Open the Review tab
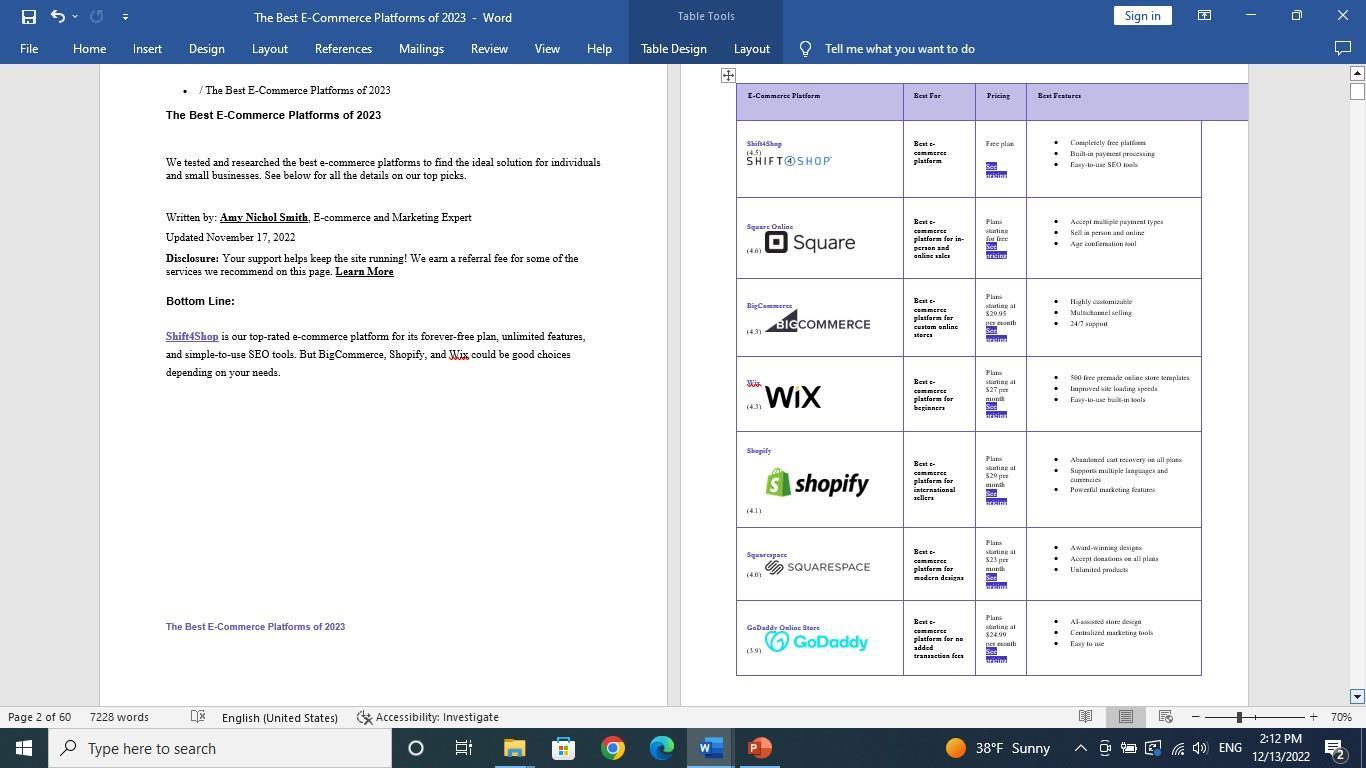Screen dimensions: 1366x768 [x=489, y=49]
